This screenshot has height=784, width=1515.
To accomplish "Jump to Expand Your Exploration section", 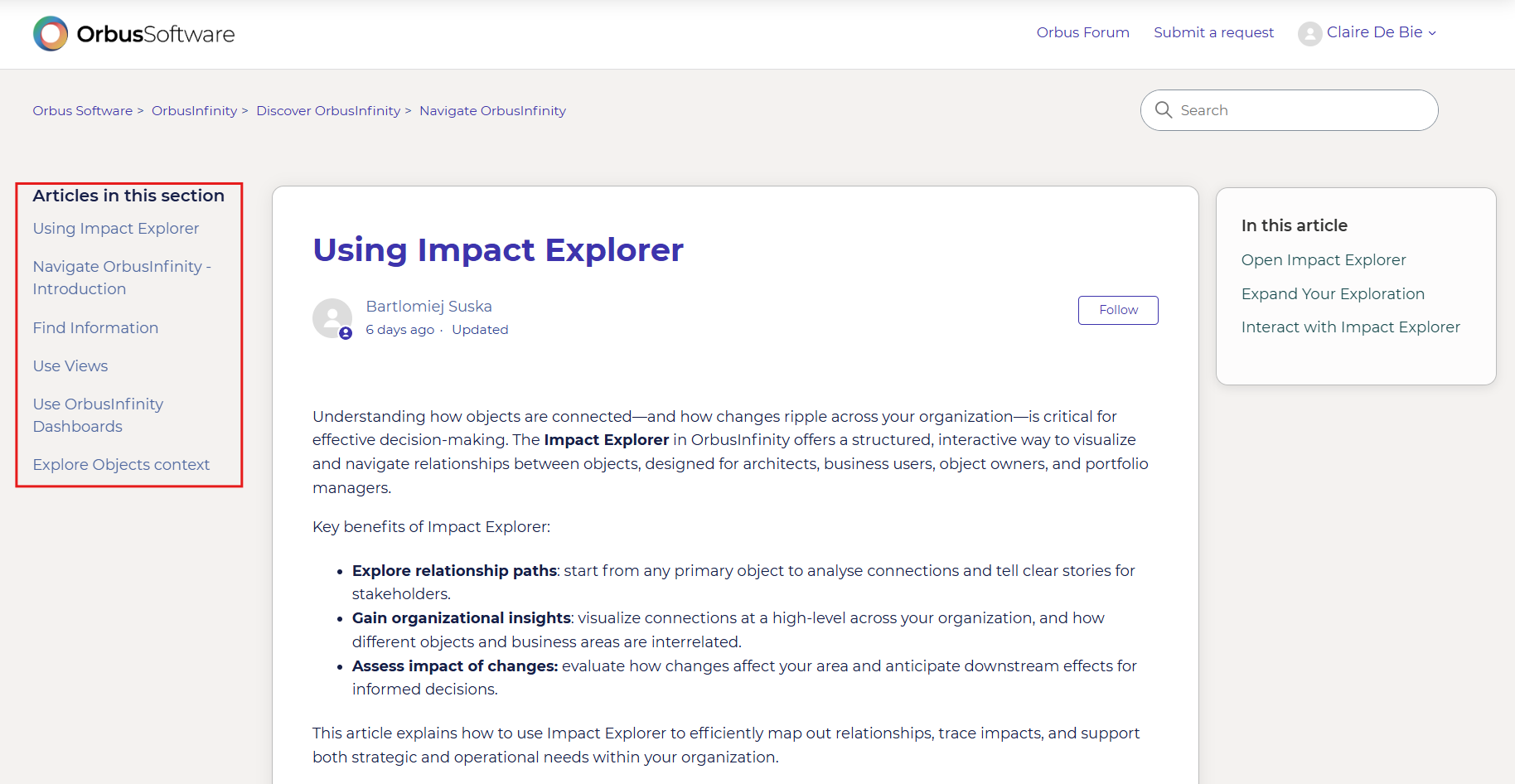I will click(x=1333, y=294).
